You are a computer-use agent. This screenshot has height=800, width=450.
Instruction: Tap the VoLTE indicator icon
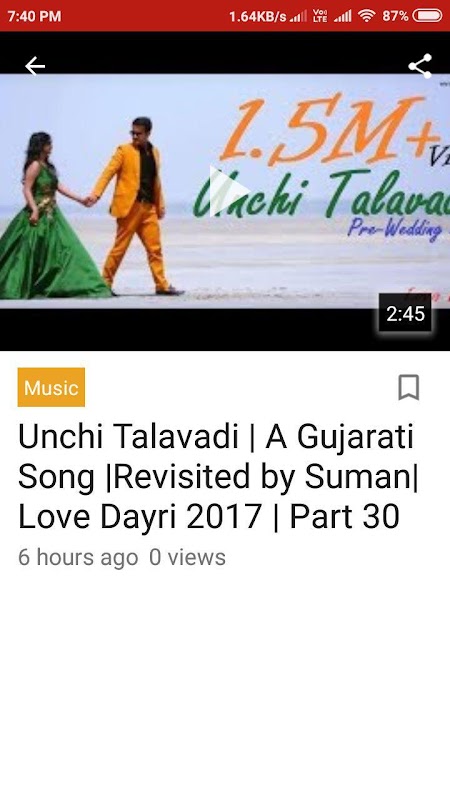(320, 16)
